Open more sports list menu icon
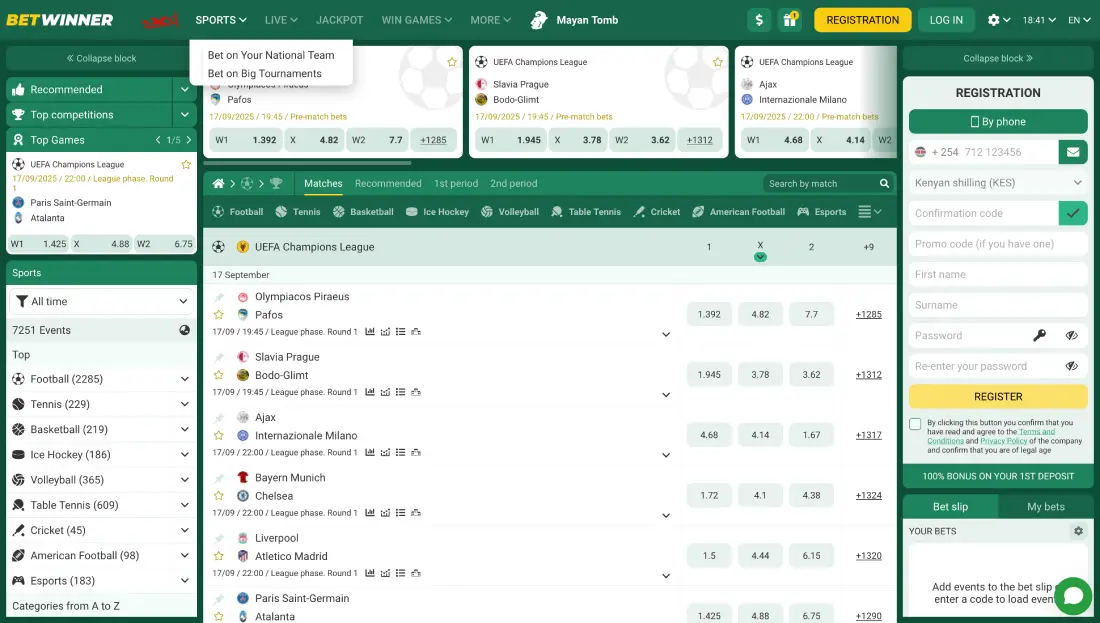 click(x=870, y=211)
